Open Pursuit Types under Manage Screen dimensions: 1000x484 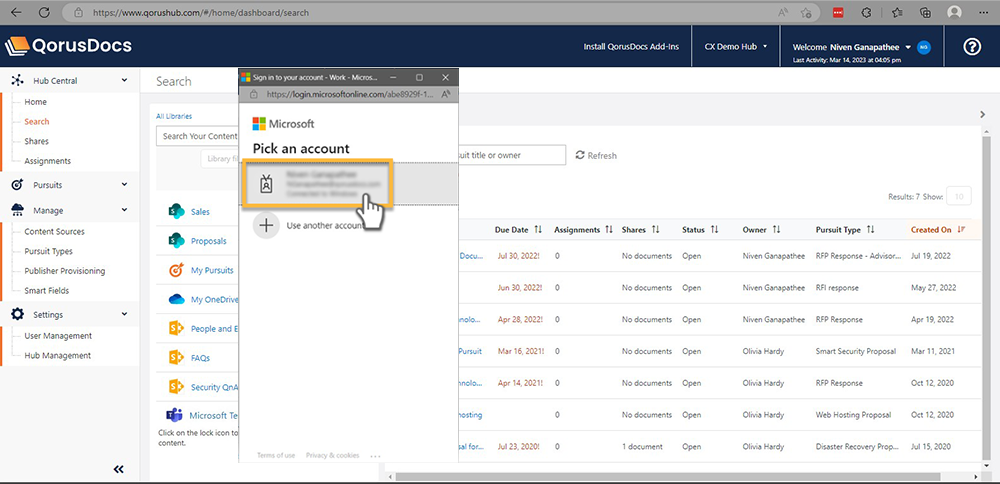click(x=48, y=251)
